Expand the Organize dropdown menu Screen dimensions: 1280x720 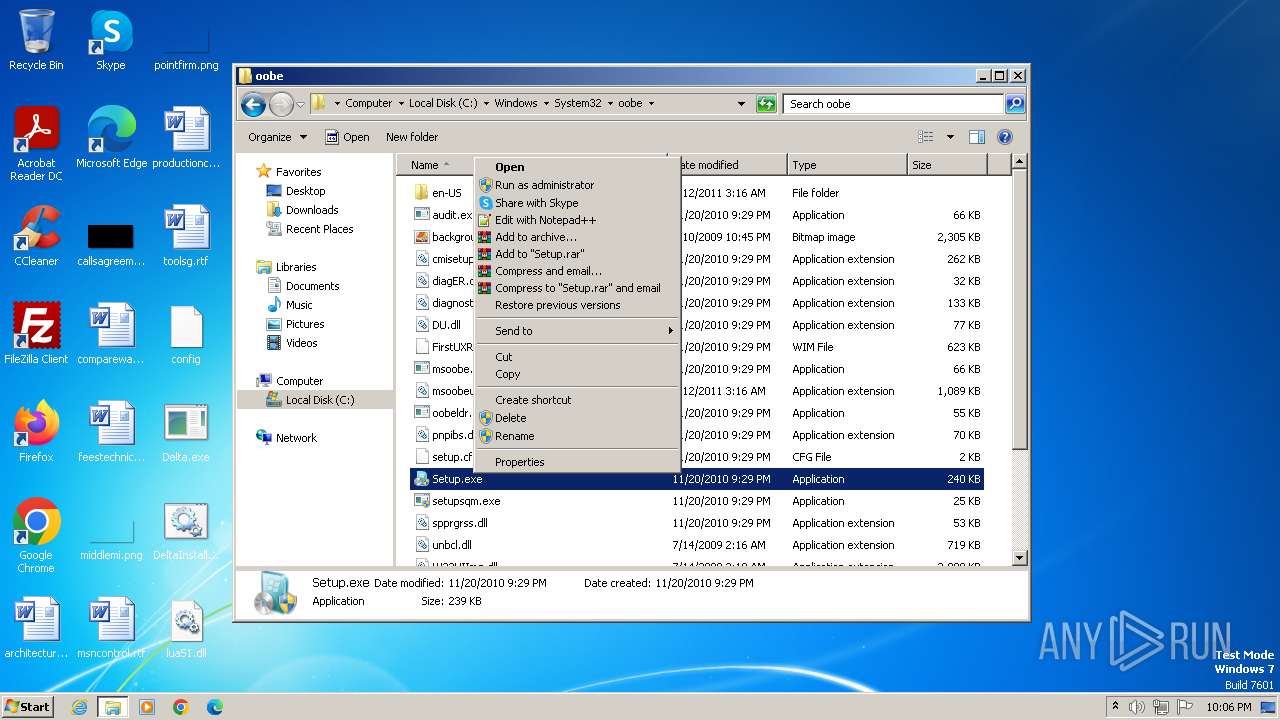point(277,137)
